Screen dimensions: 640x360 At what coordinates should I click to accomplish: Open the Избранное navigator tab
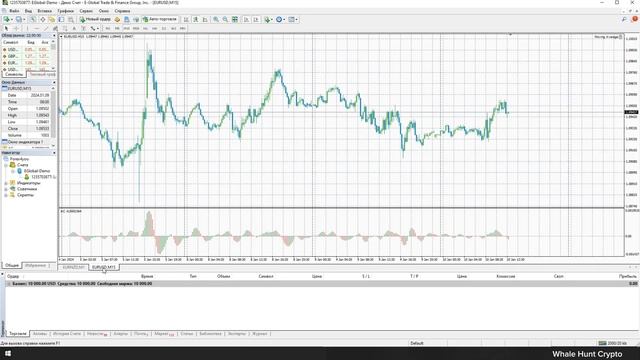point(36,266)
